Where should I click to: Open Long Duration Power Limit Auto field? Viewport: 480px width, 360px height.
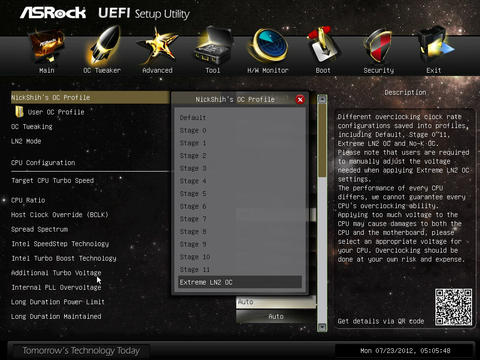click(x=276, y=302)
